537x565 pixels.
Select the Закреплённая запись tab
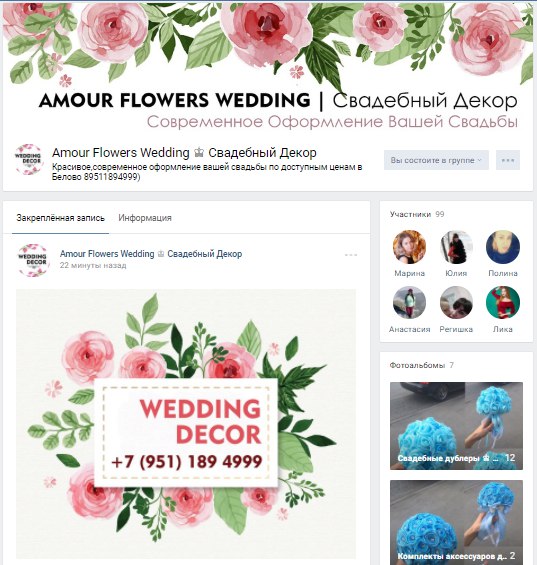[x=61, y=218]
